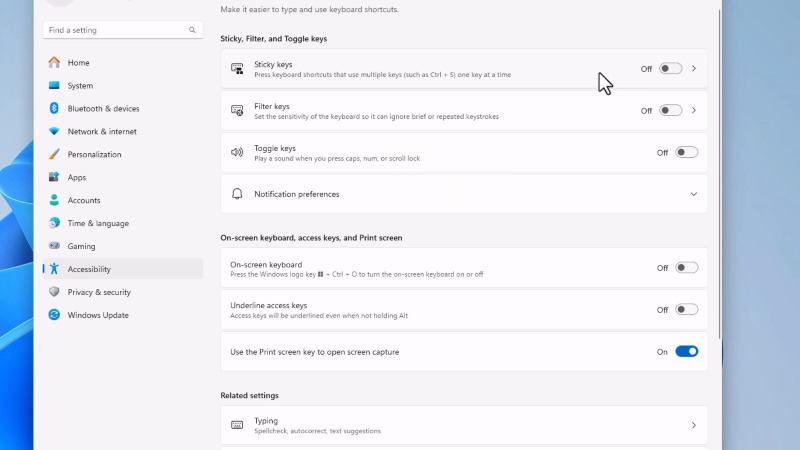Turn on the Filter keys switch

click(x=670, y=110)
